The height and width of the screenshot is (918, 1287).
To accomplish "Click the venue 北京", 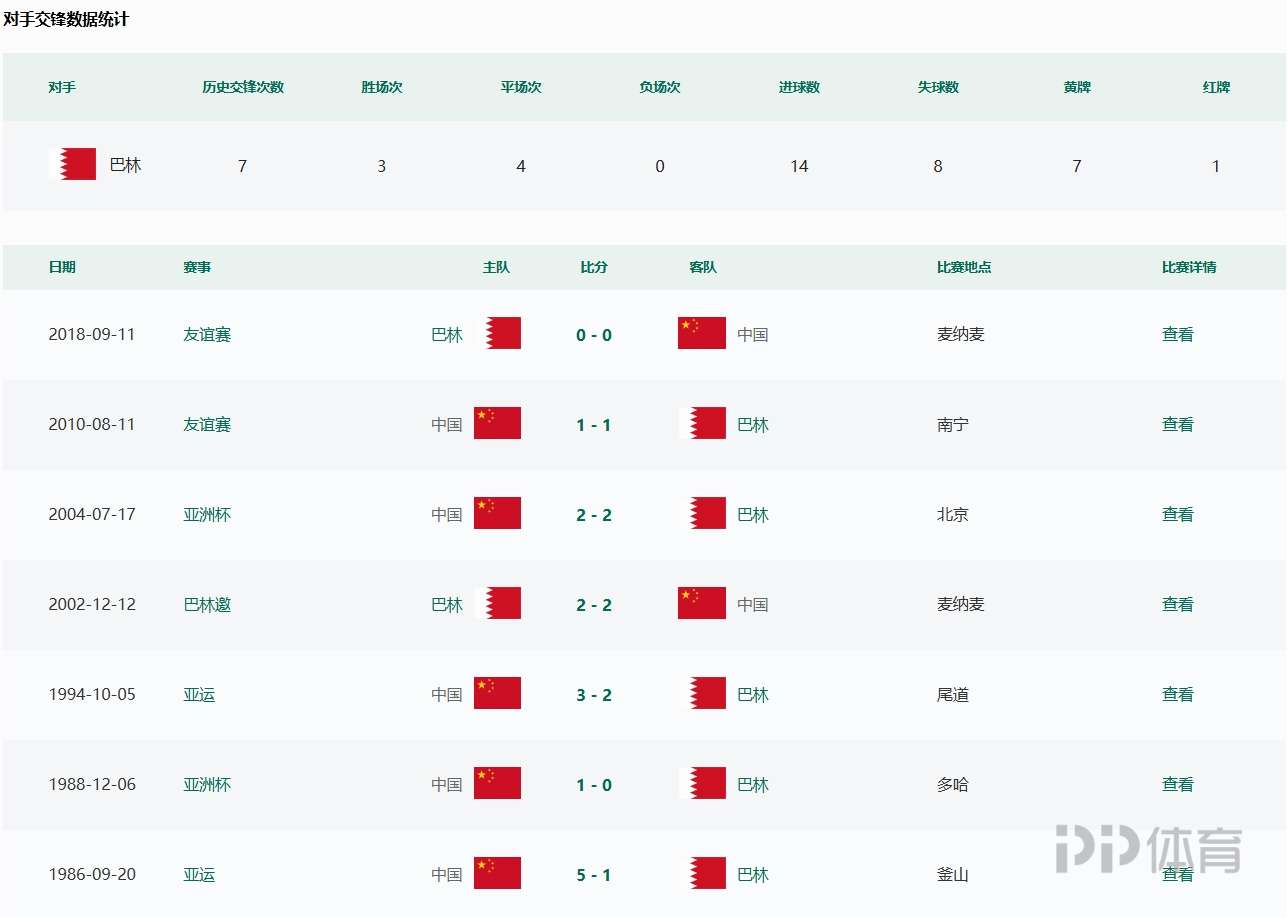I will [953, 515].
